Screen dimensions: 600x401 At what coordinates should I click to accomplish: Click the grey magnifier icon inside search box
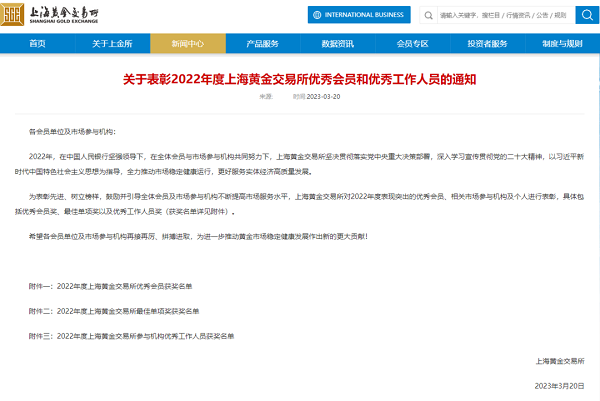(x=429, y=15)
